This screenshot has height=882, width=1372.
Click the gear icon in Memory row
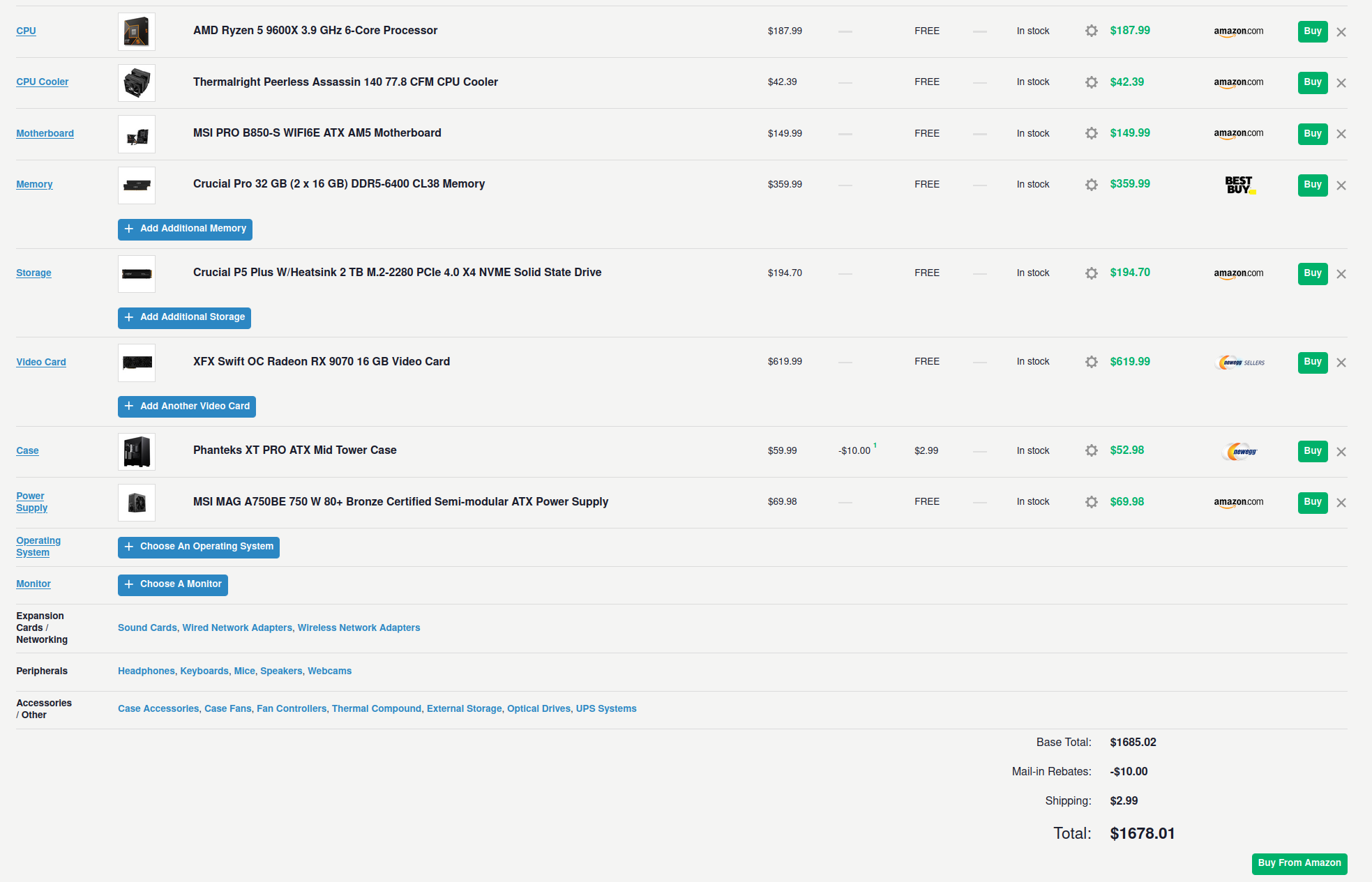[x=1091, y=185]
